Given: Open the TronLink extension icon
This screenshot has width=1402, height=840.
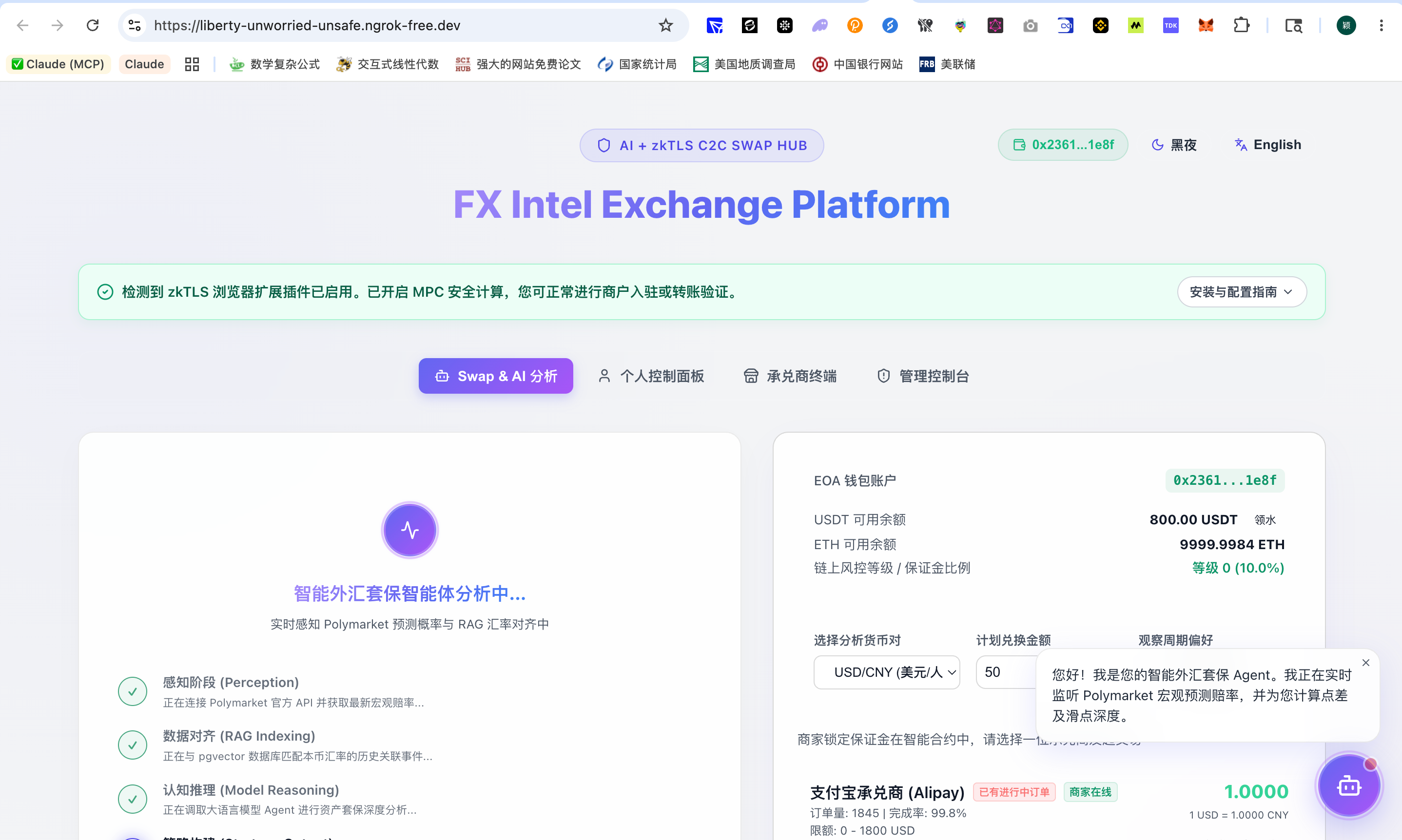Looking at the screenshot, I should point(715,25).
